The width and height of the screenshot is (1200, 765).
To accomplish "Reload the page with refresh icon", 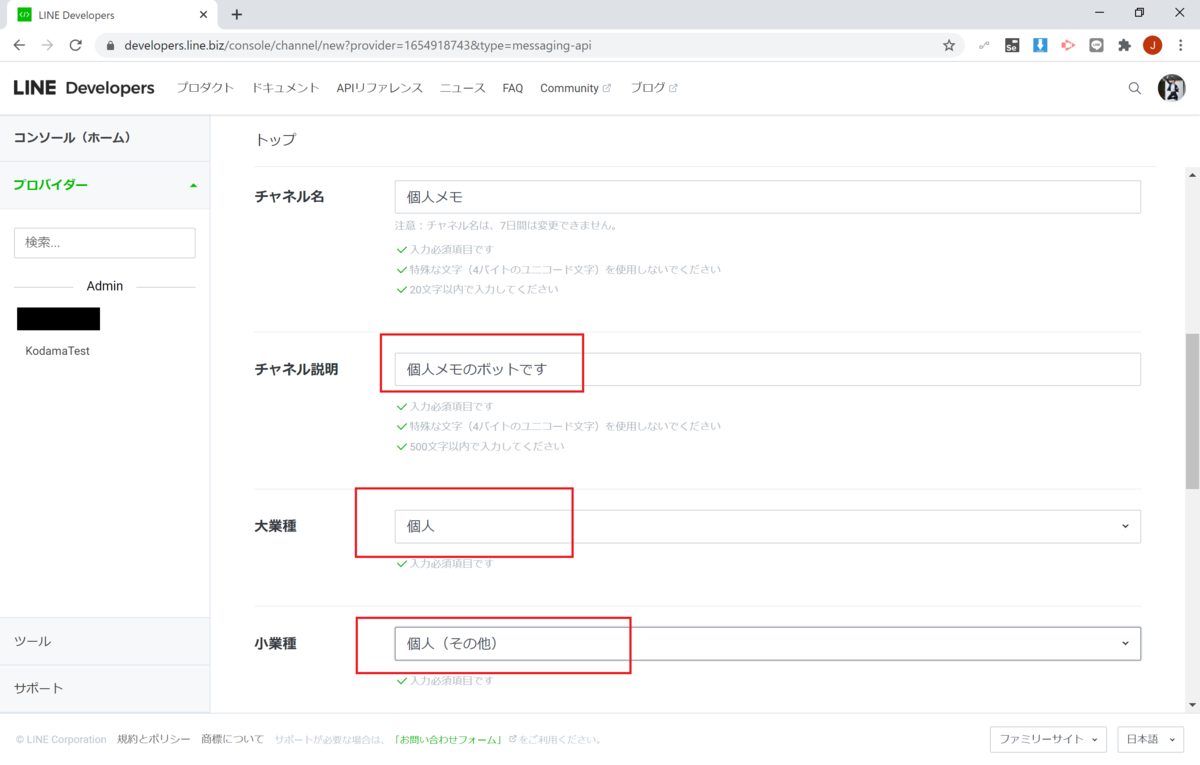I will click(75, 45).
